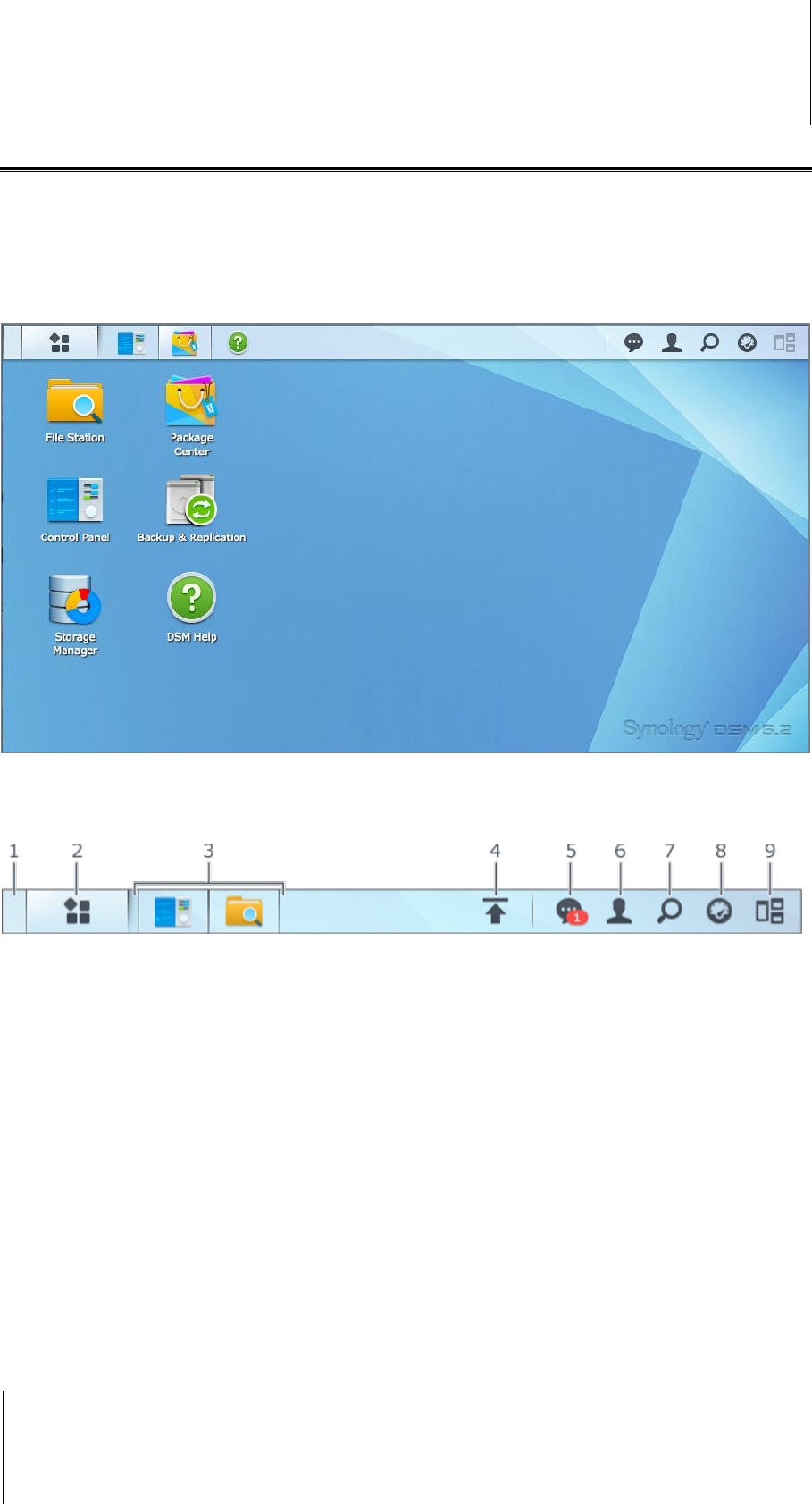Click green DSM Help icon in desktop taskbar

click(238, 342)
